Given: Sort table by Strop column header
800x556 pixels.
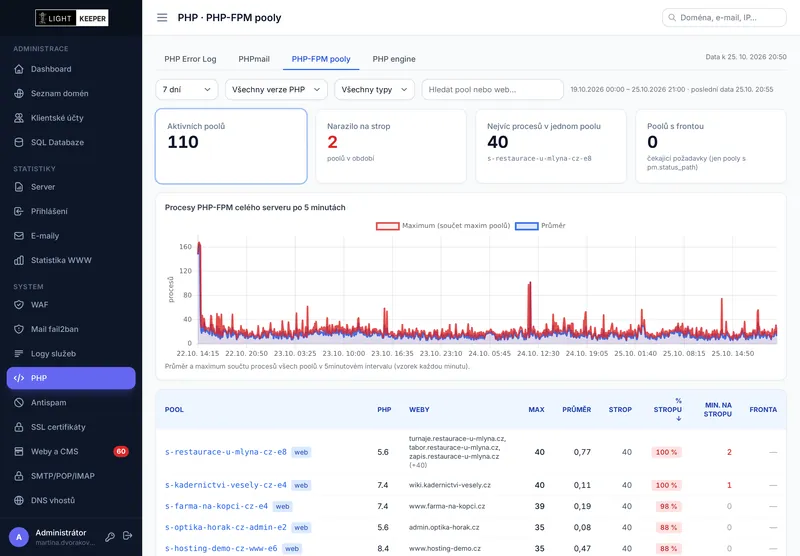Looking at the screenshot, I should pos(620,410).
